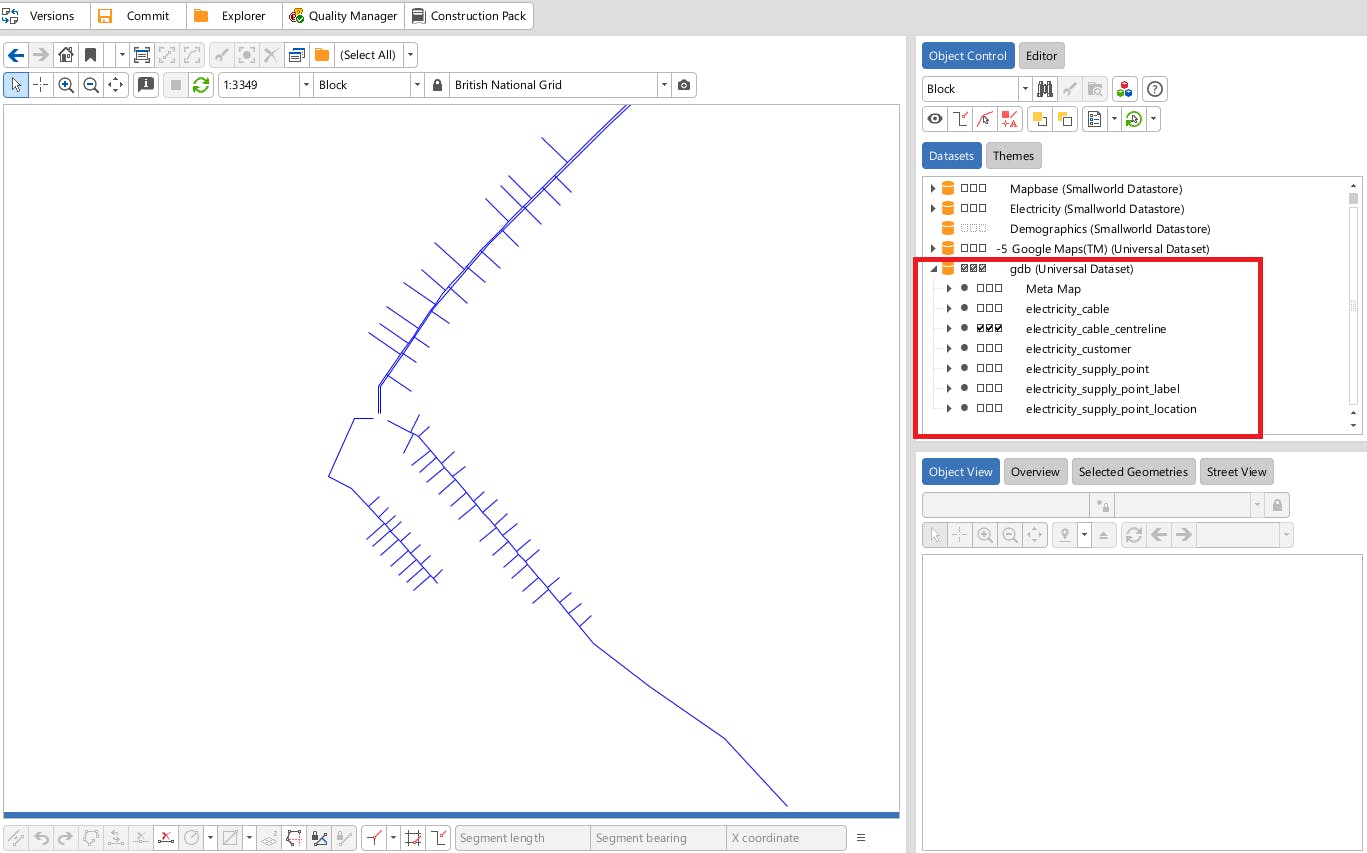Expand the Mapbase (Smallworld Datastore) node
This screenshot has width=1367, height=853.
pos(933,189)
